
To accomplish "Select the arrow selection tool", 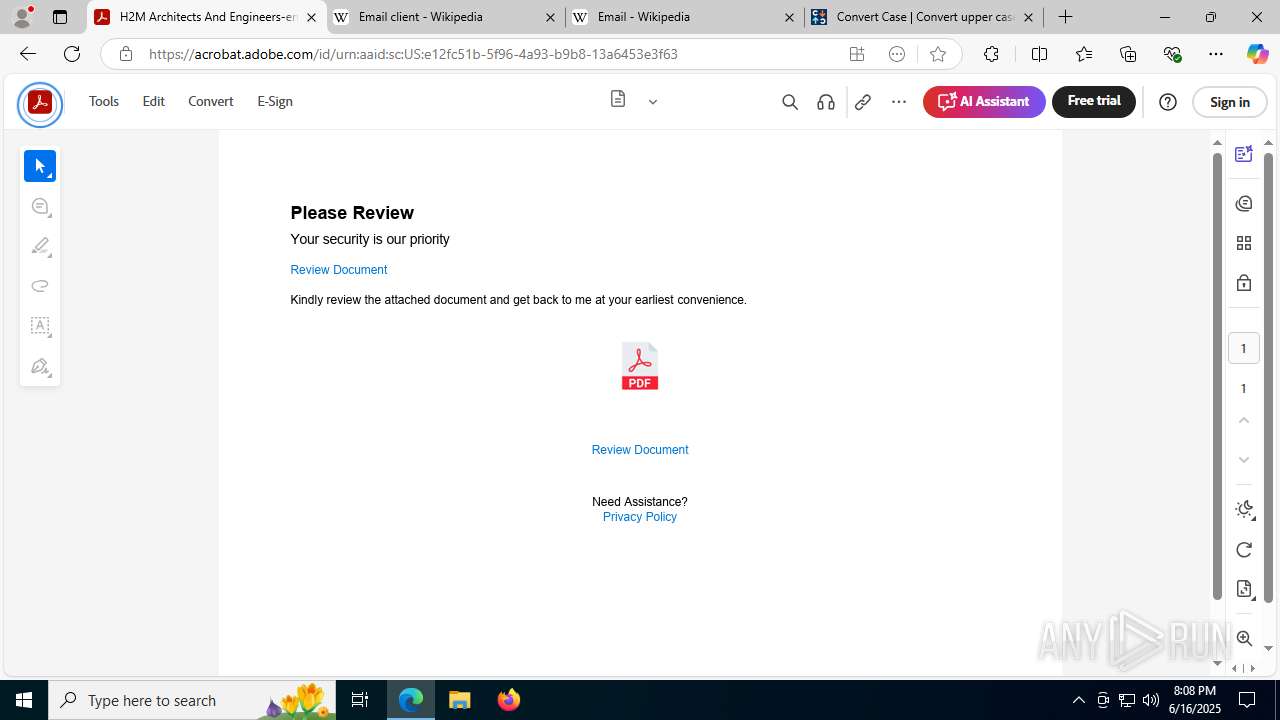I will point(40,166).
